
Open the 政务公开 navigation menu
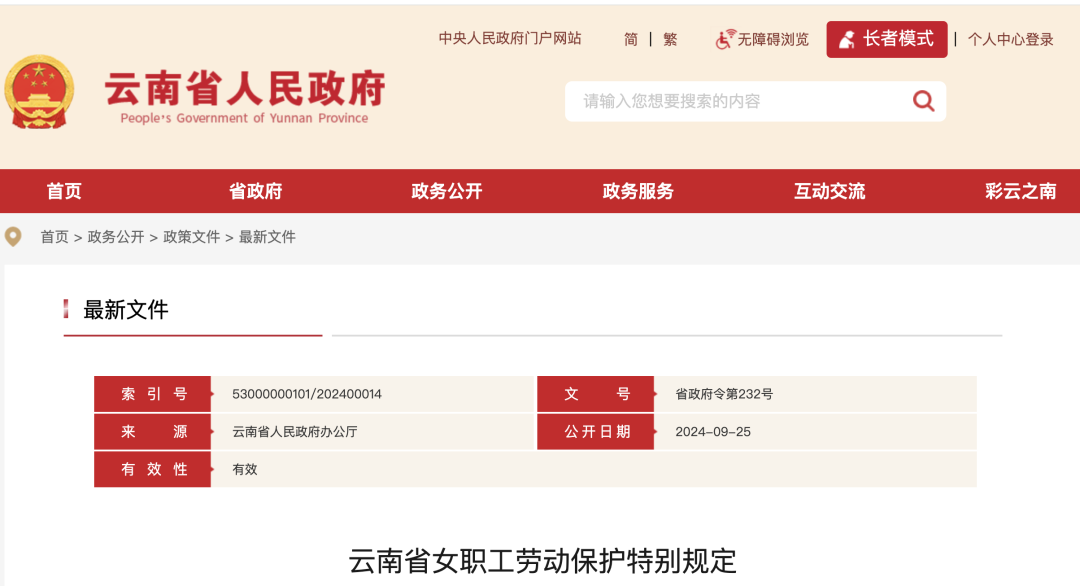[x=449, y=191]
